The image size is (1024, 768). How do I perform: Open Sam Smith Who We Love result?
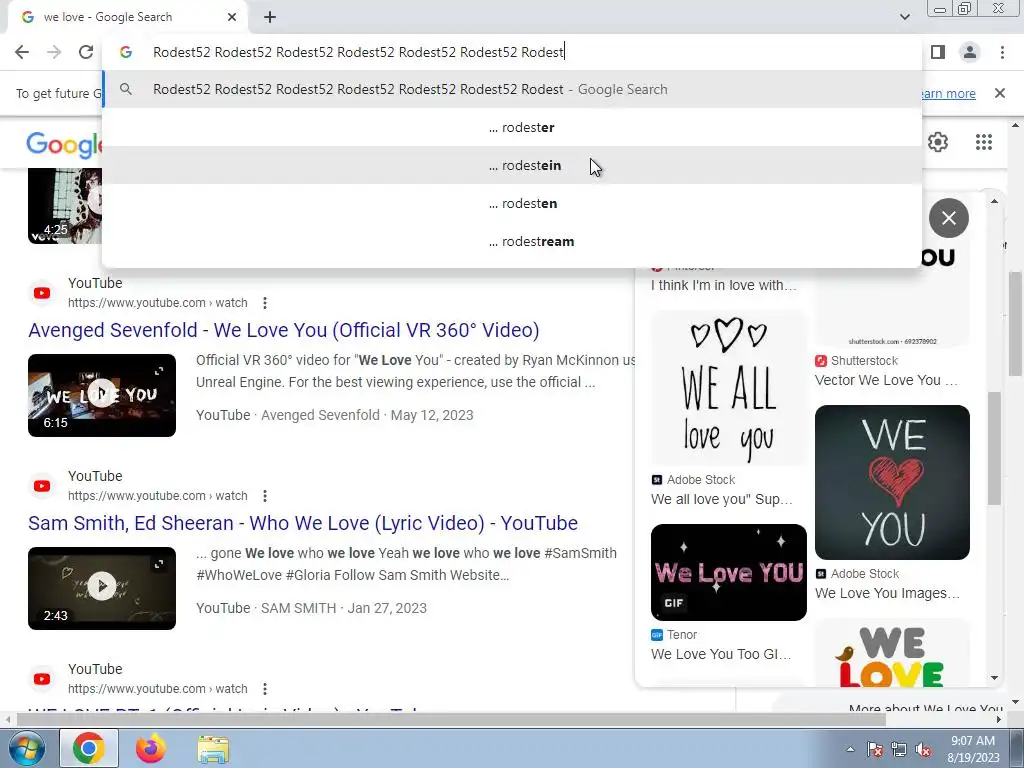click(303, 523)
